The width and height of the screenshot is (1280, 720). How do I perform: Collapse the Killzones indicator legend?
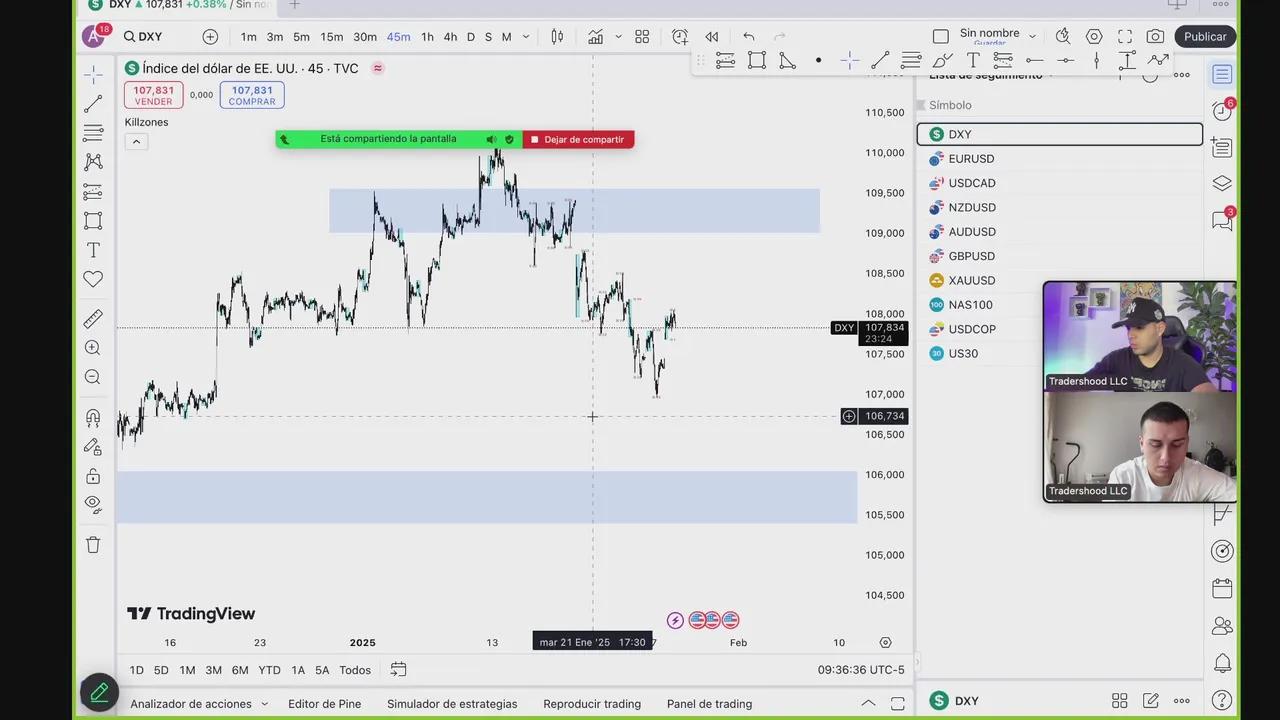(x=136, y=142)
